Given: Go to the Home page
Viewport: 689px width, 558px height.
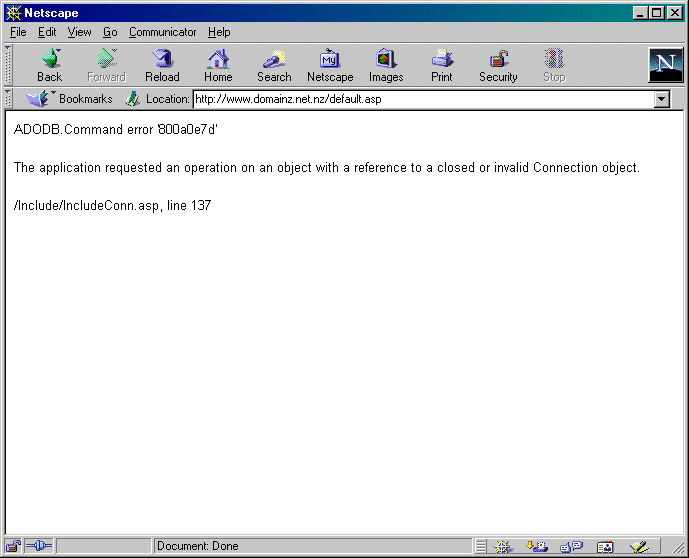Looking at the screenshot, I should coord(218,65).
